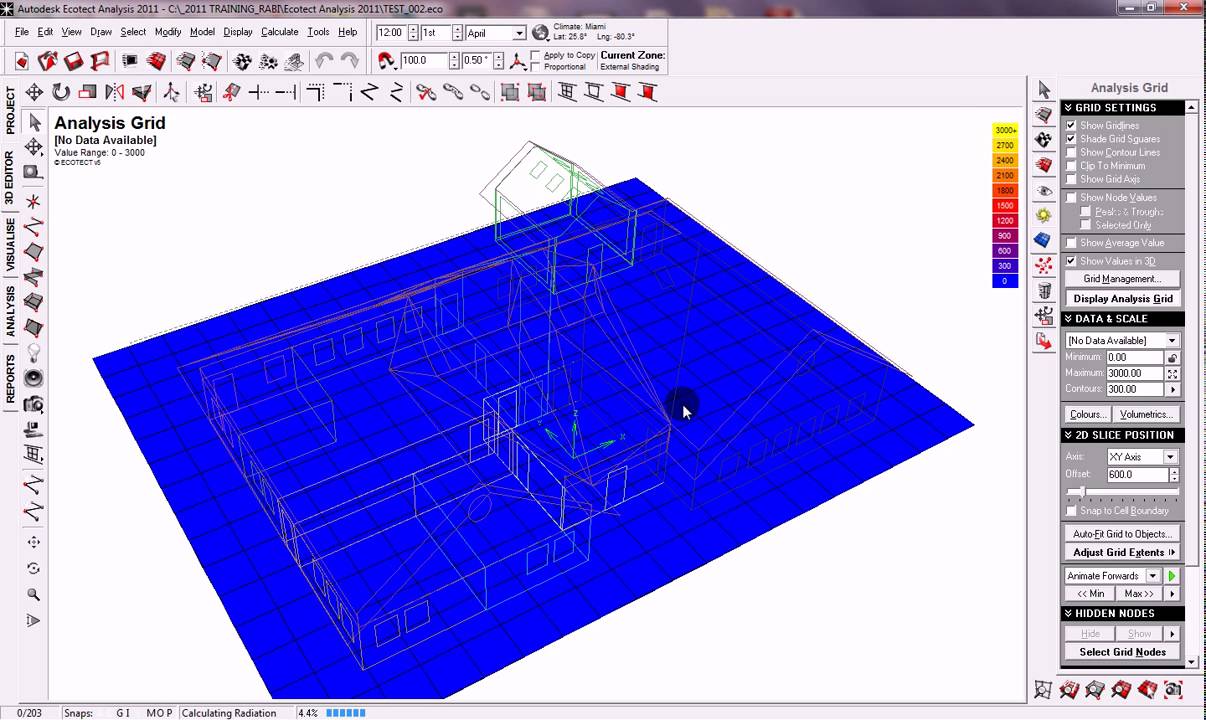Click the Redo arrow icon
The height and width of the screenshot is (720, 1206).
coord(349,61)
